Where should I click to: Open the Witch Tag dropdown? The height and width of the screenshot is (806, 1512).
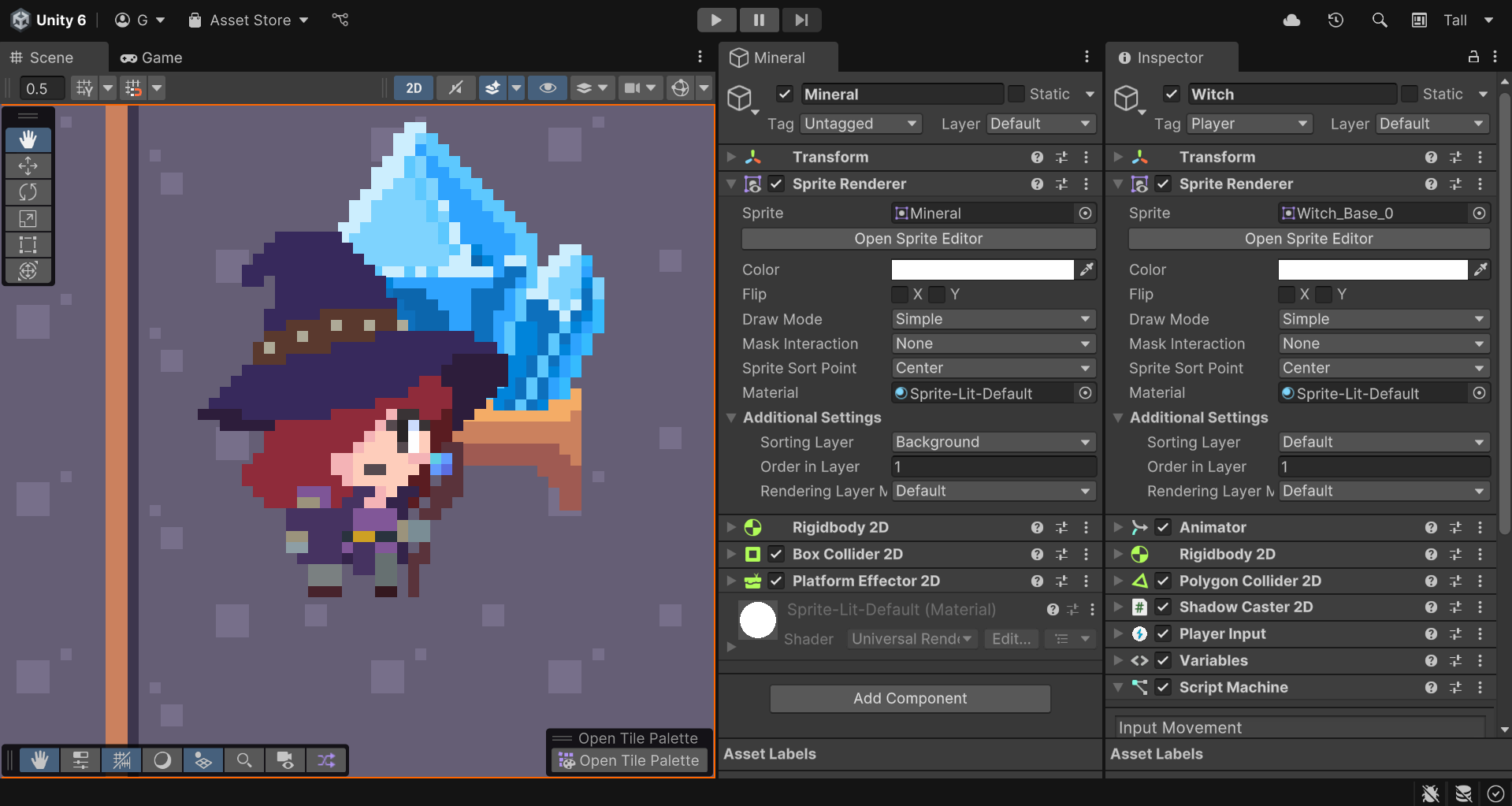tap(1249, 124)
